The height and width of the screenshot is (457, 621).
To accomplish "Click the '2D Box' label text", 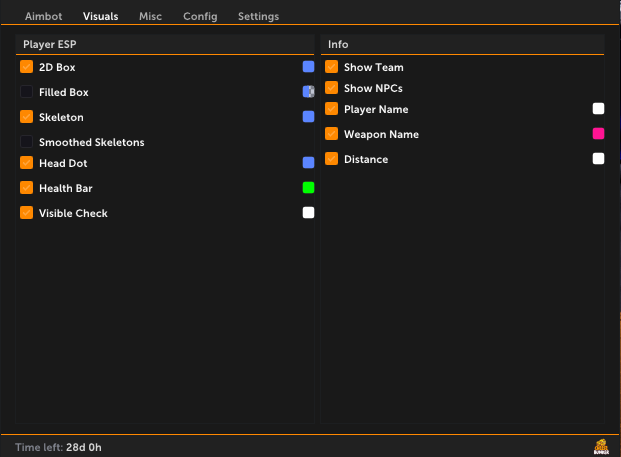I will (57, 67).
